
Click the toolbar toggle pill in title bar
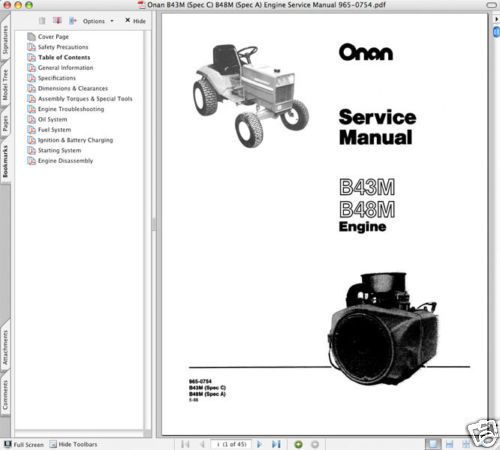[492, 5]
